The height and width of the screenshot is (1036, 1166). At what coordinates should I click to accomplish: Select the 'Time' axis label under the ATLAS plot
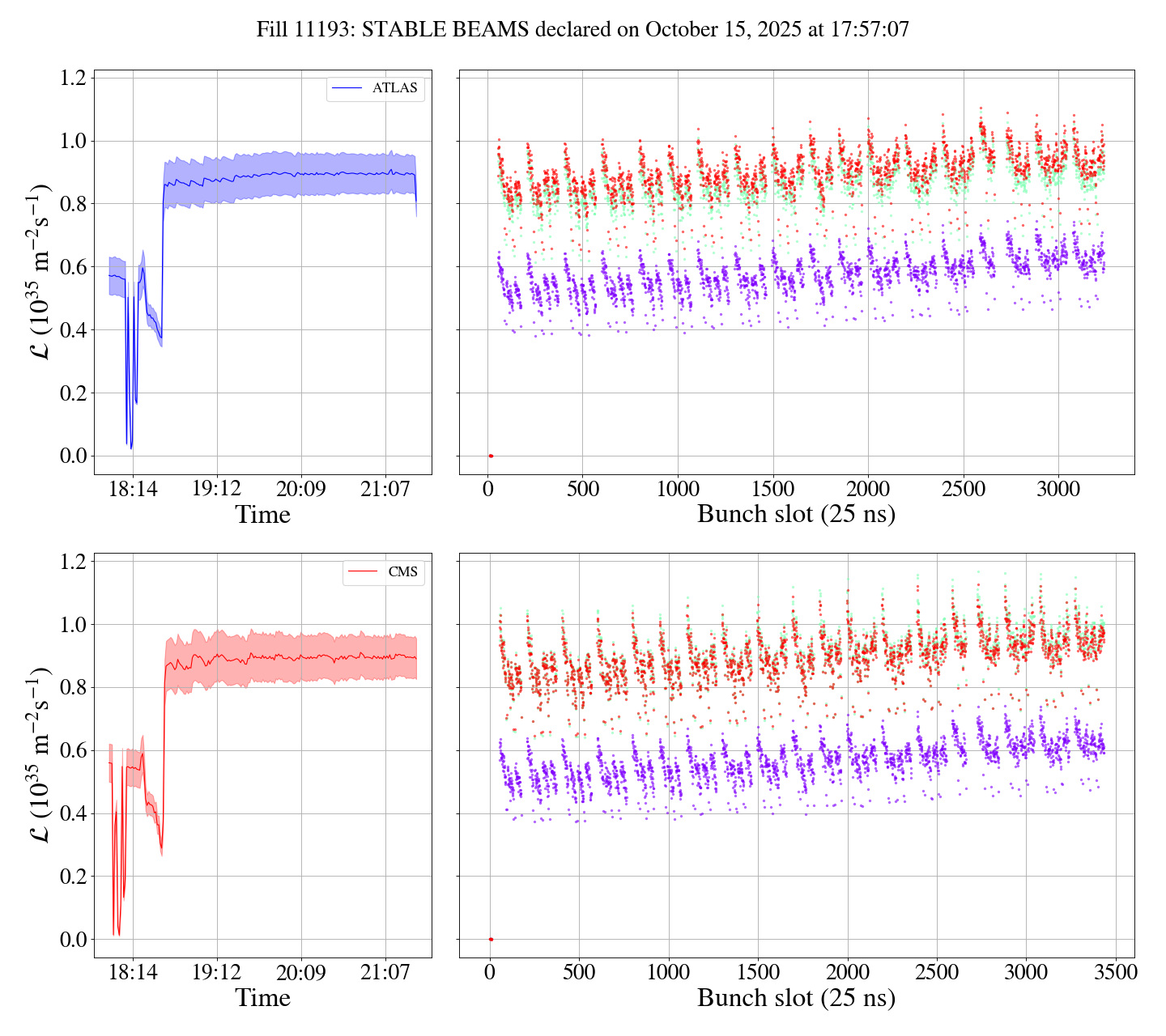point(262,515)
